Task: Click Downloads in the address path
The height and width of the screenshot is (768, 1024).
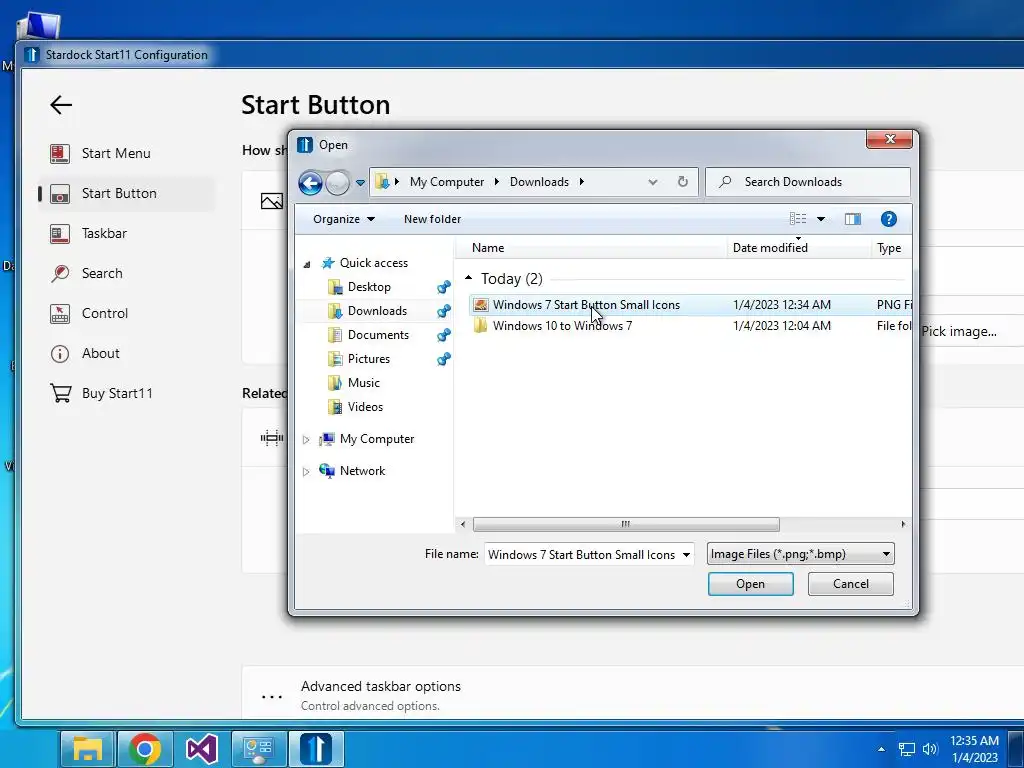Action: pyautogui.click(x=539, y=182)
